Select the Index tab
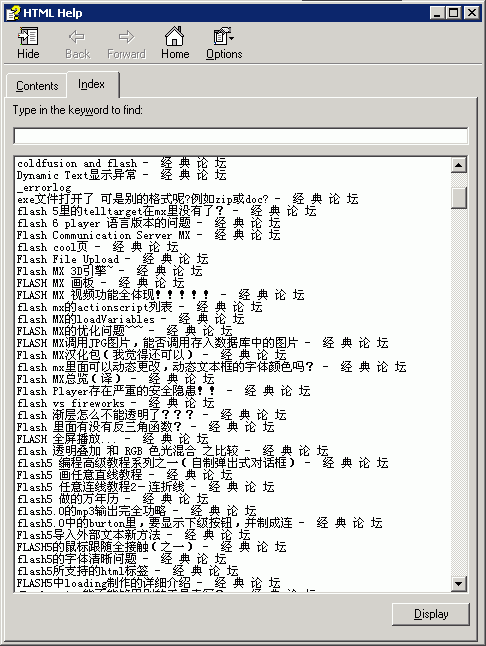This screenshot has height=646, width=486. (x=92, y=84)
